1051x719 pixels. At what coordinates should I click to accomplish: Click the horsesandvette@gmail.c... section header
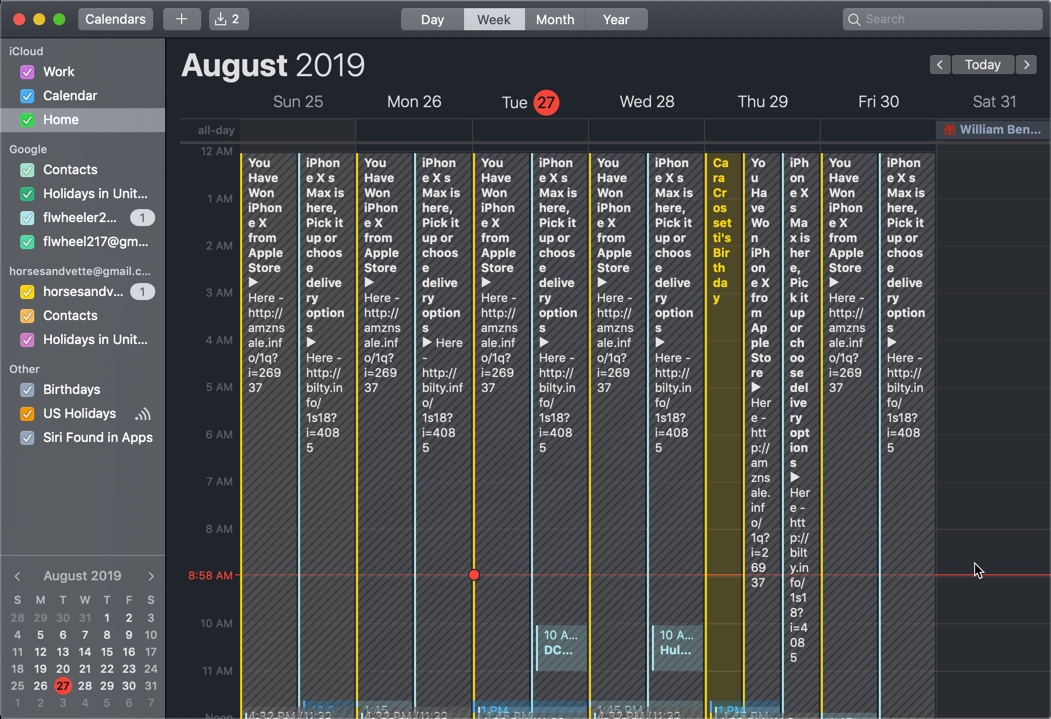(x=80, y=271)
